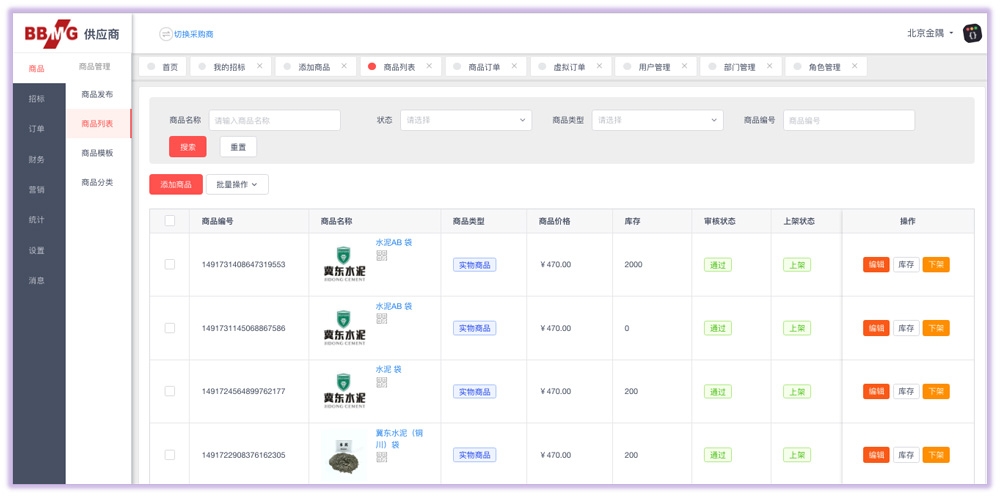Select 财务 in the left sidebar
The height and width of the screenshot is (497, 1000).
click(37, 159)
